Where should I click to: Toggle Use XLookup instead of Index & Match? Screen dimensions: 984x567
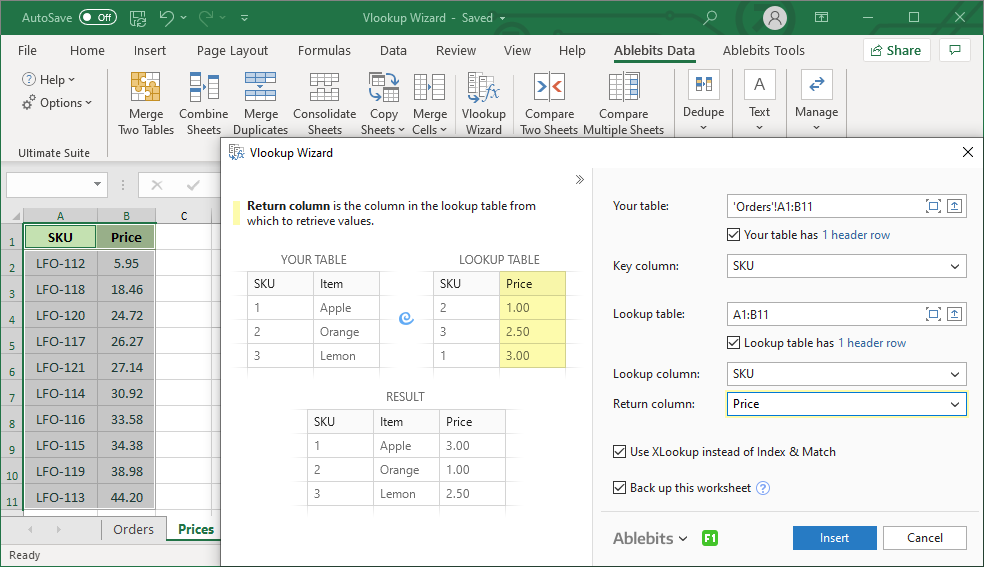click(x=619, y=452)
